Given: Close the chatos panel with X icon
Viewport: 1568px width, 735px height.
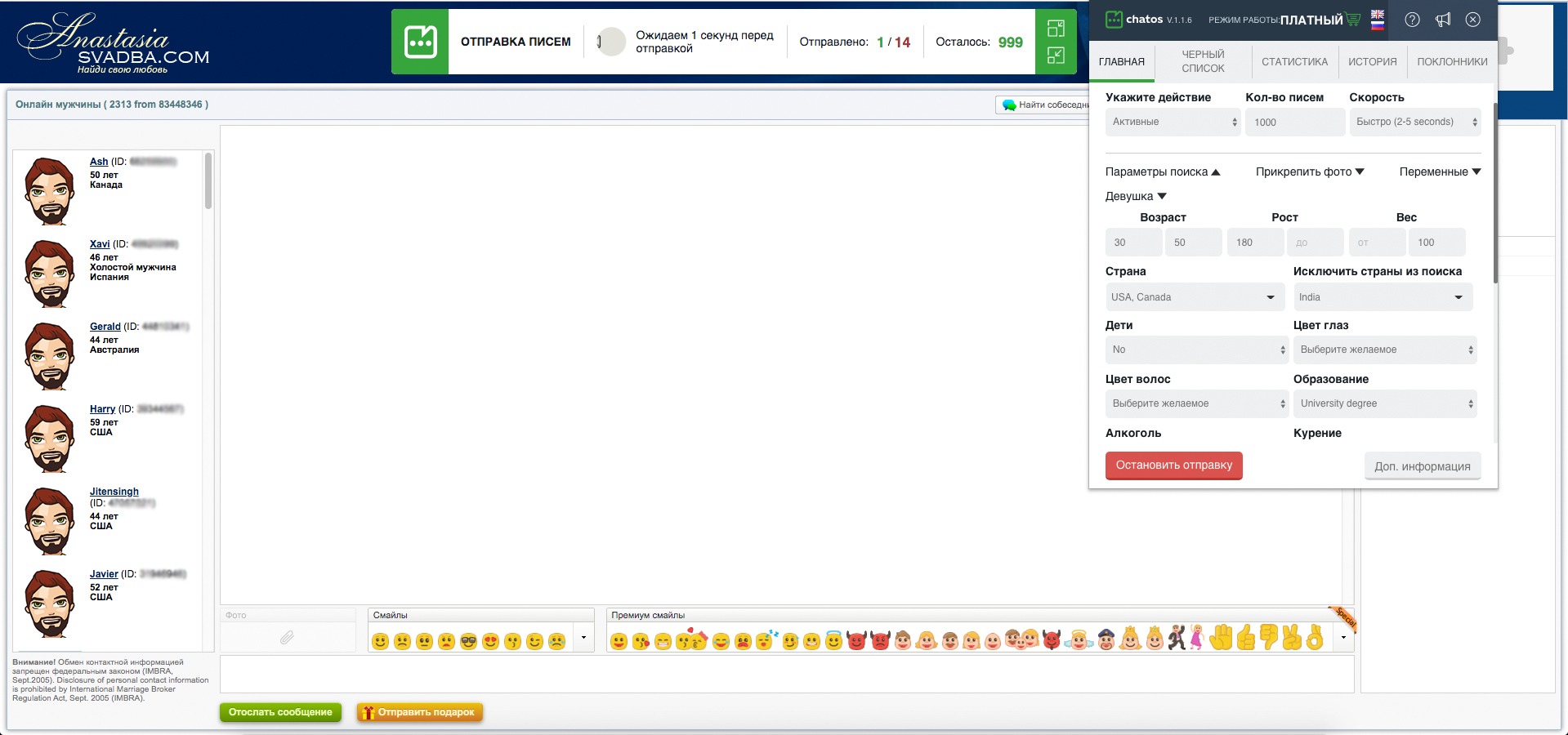Looking at the screenshot, I should pos(1472,20).
